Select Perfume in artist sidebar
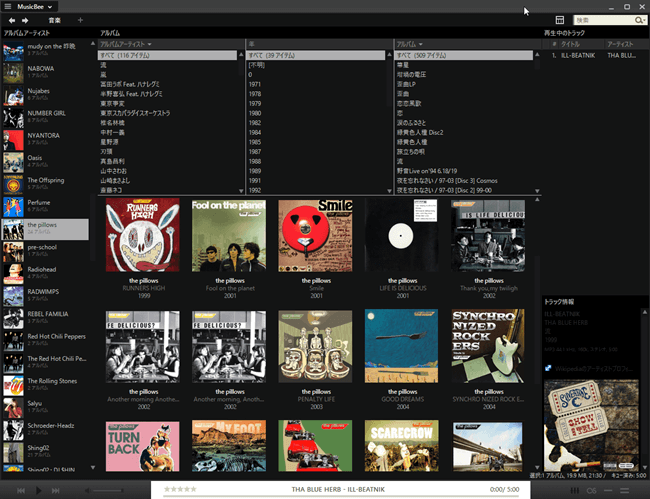This screenshot has width=650, height=499. 46,206
